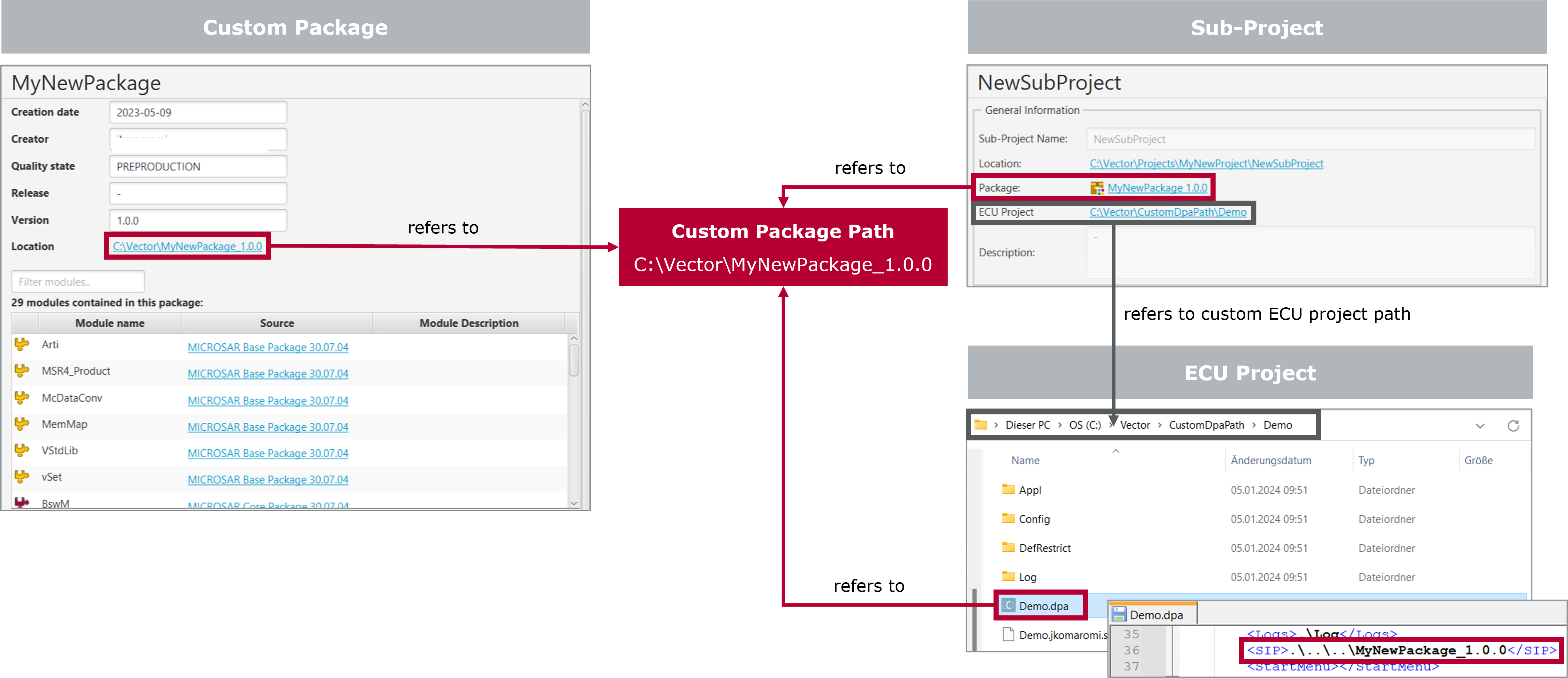This screenshot has height=678, width=1568.
Task: Click the OS (C:) breadcrumb
Action: [1085, 425]
